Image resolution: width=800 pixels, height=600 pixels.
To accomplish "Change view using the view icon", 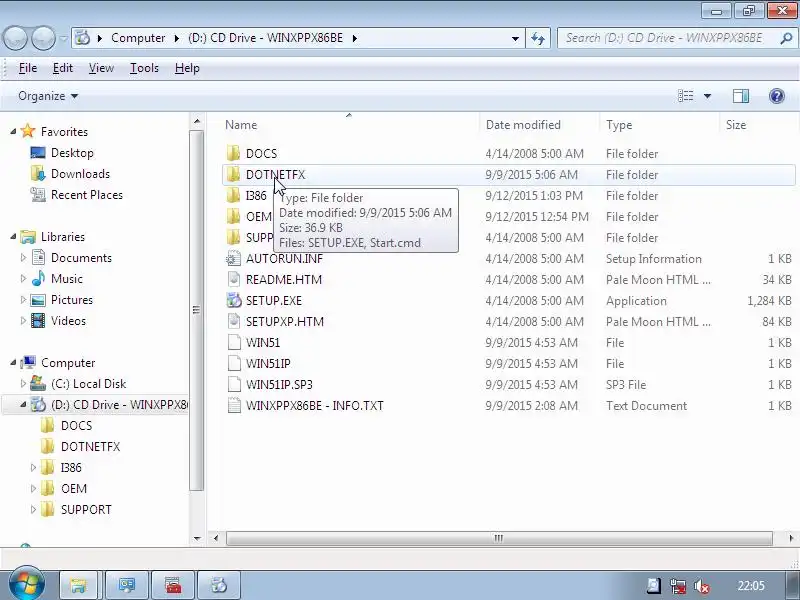I will (x=685, y=96).
